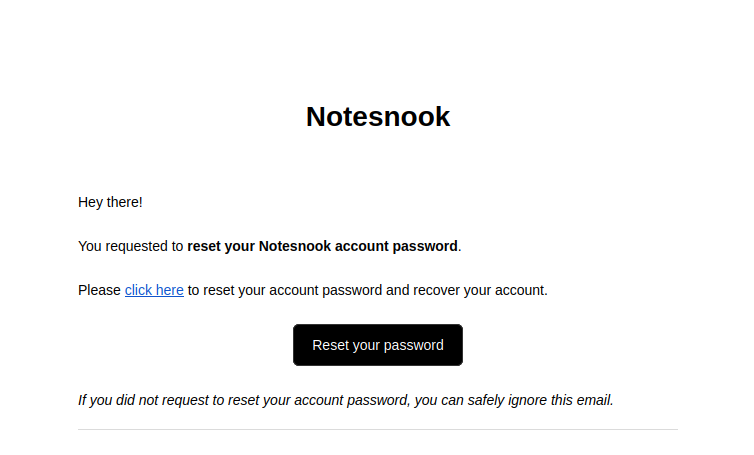Click the word "there!" in the greeting
This screenshot has width=754, height=455.
click(125, 202)
